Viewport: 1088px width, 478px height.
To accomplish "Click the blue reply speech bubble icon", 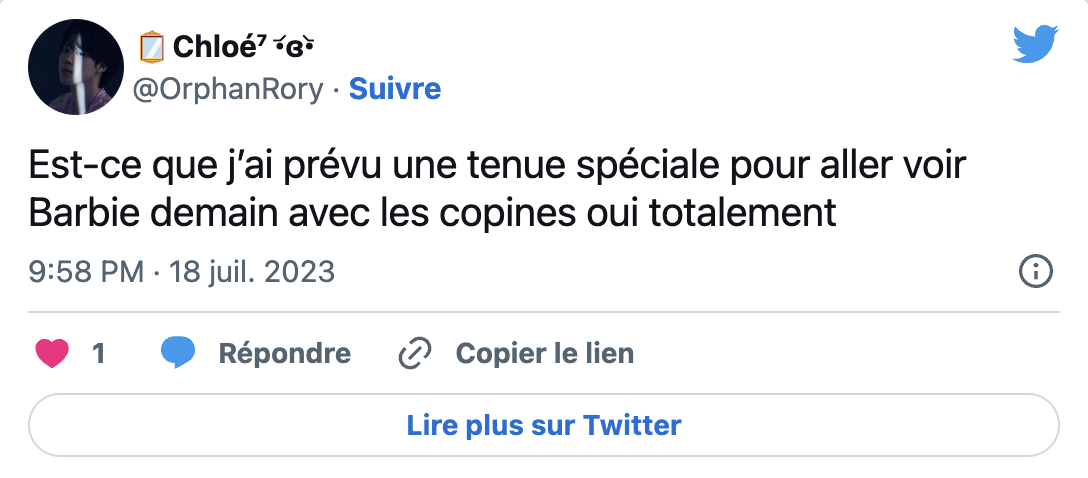I will point(178,353).
